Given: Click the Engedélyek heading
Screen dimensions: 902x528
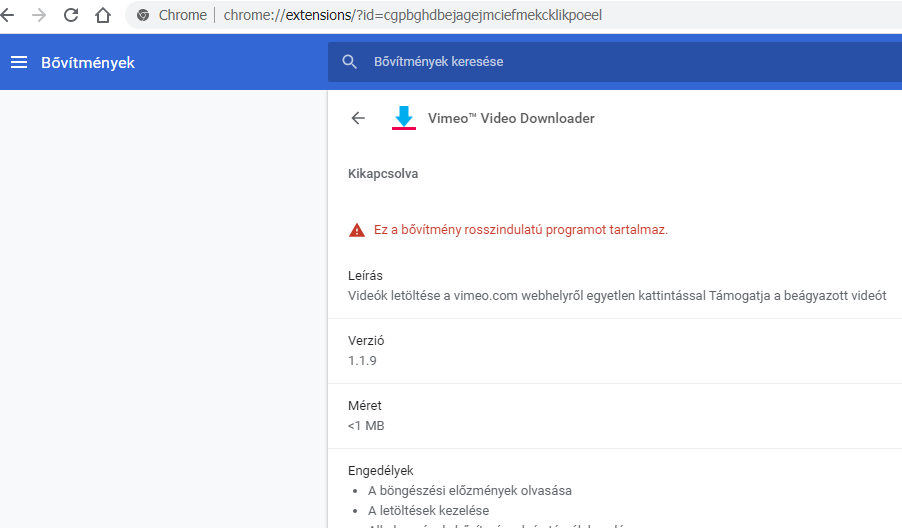Looking at the screenshot, I should (x=381, y=470).
